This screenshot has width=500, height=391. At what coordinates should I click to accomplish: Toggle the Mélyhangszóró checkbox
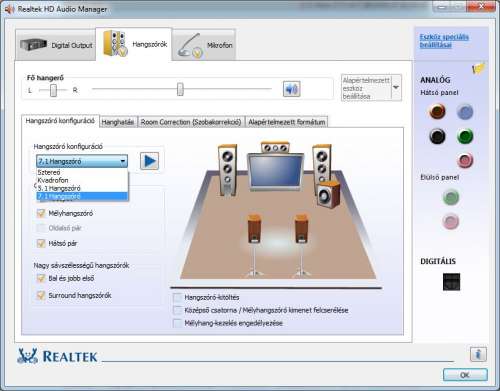point(41,213)
